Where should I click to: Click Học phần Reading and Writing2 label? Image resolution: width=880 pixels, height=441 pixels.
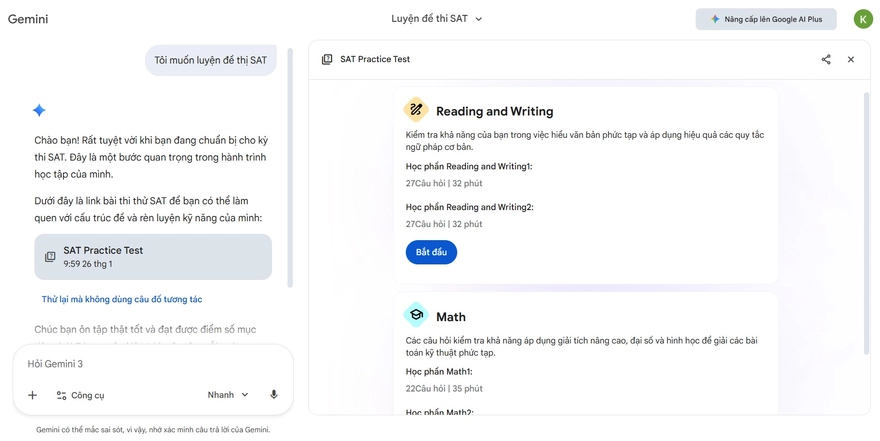point(469,207)
